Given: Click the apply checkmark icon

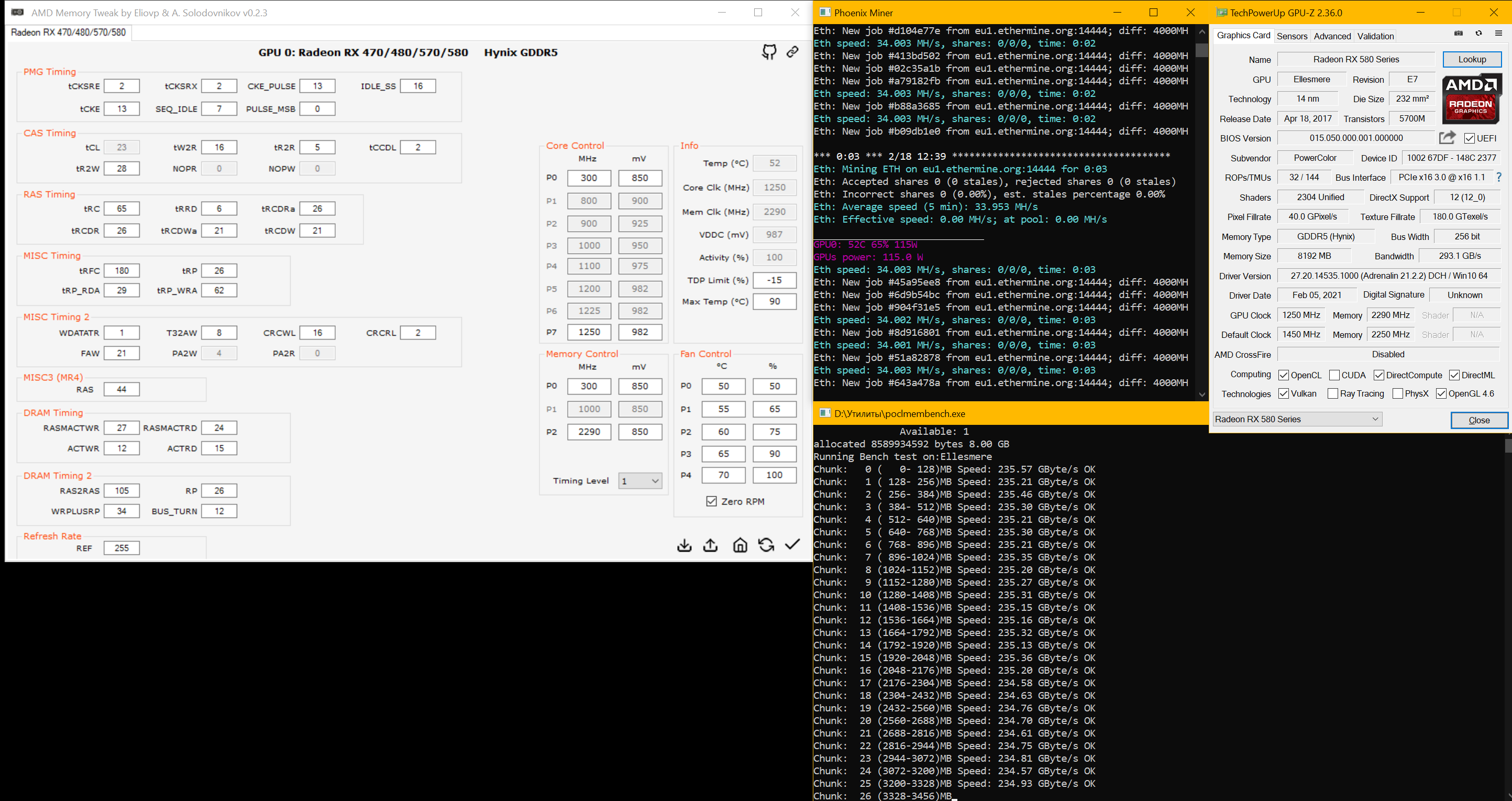Looking at the screenshot, I should click(x=792, y=544).
